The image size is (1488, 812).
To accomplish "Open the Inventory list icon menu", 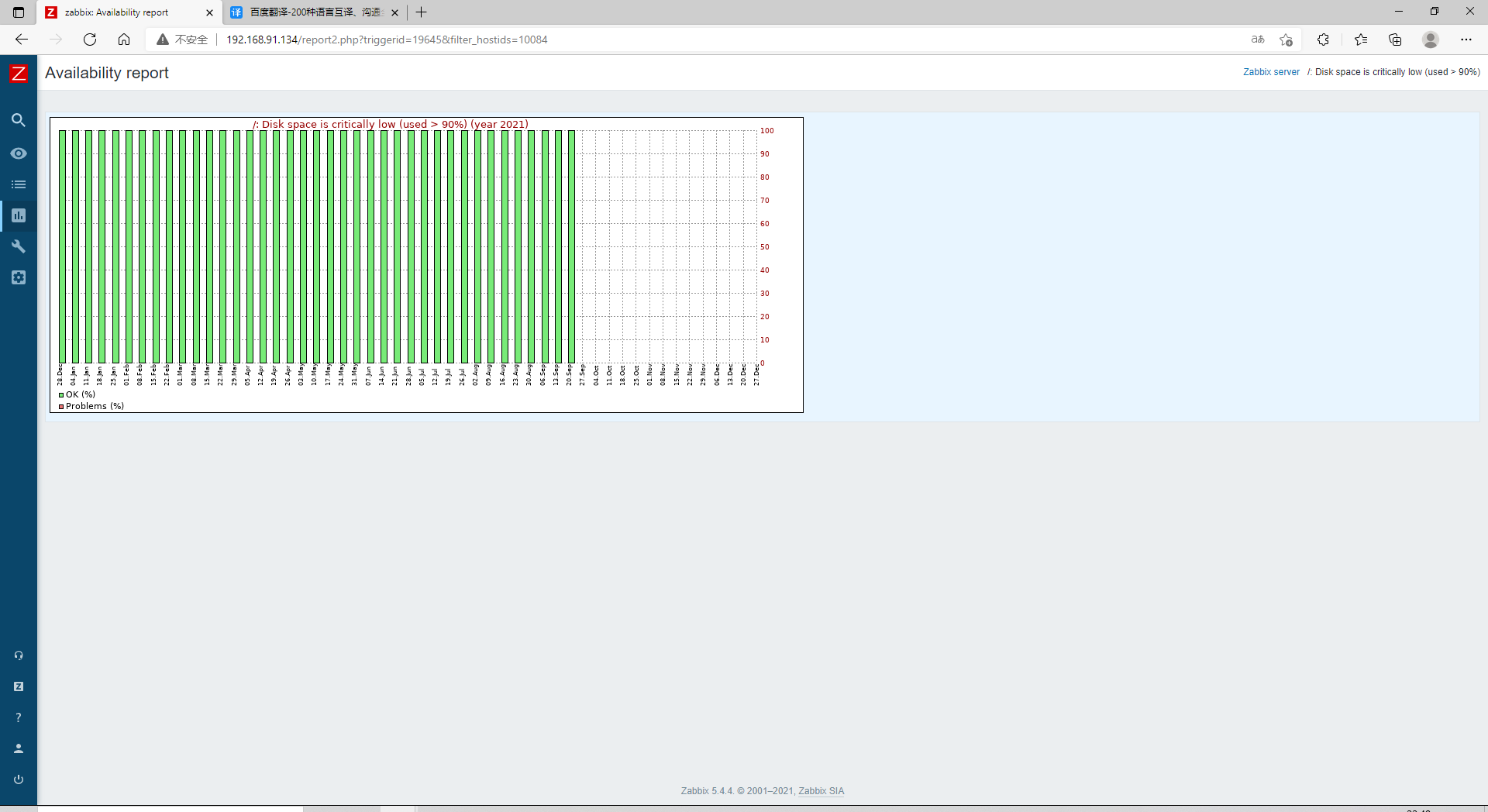I will click(19, 184).
